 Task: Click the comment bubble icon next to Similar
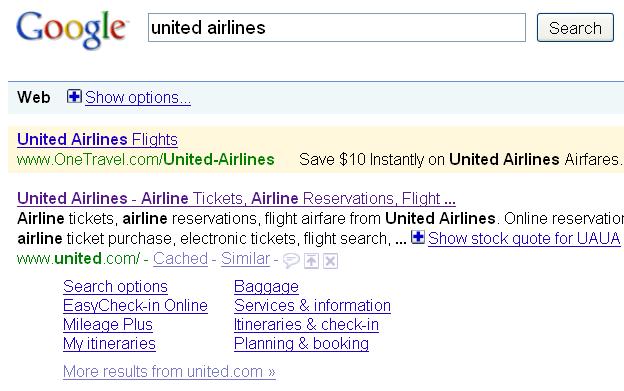291,261
